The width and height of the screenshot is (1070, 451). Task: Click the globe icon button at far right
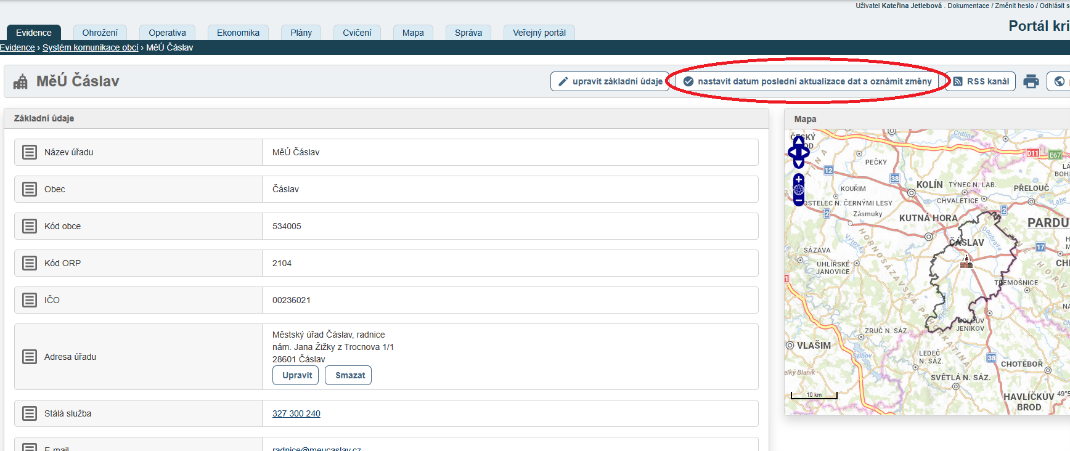click(x=1058, y=82)
